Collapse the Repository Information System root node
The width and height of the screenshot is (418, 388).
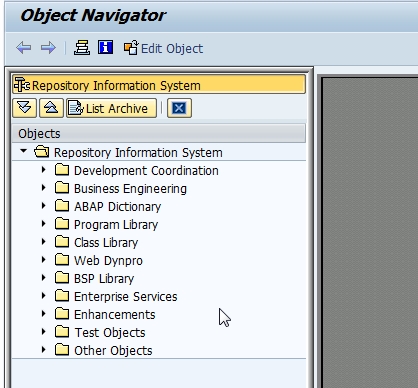[x=23, y=151]
